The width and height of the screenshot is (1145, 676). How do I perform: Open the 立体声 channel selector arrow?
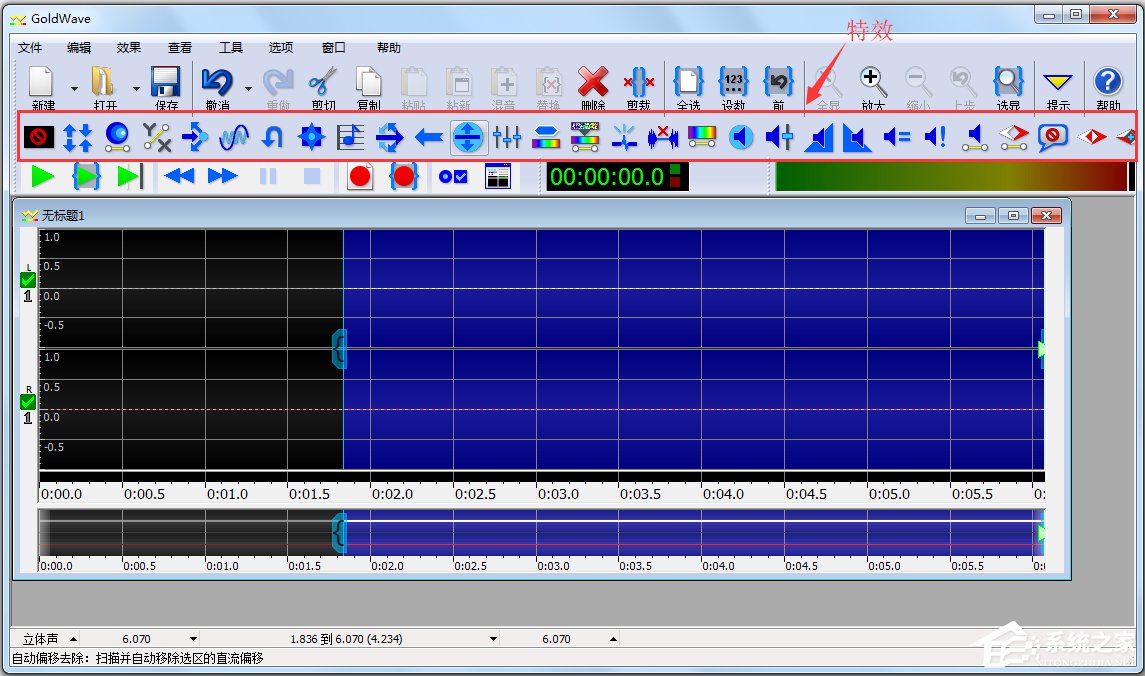click(x=73, y=639)
